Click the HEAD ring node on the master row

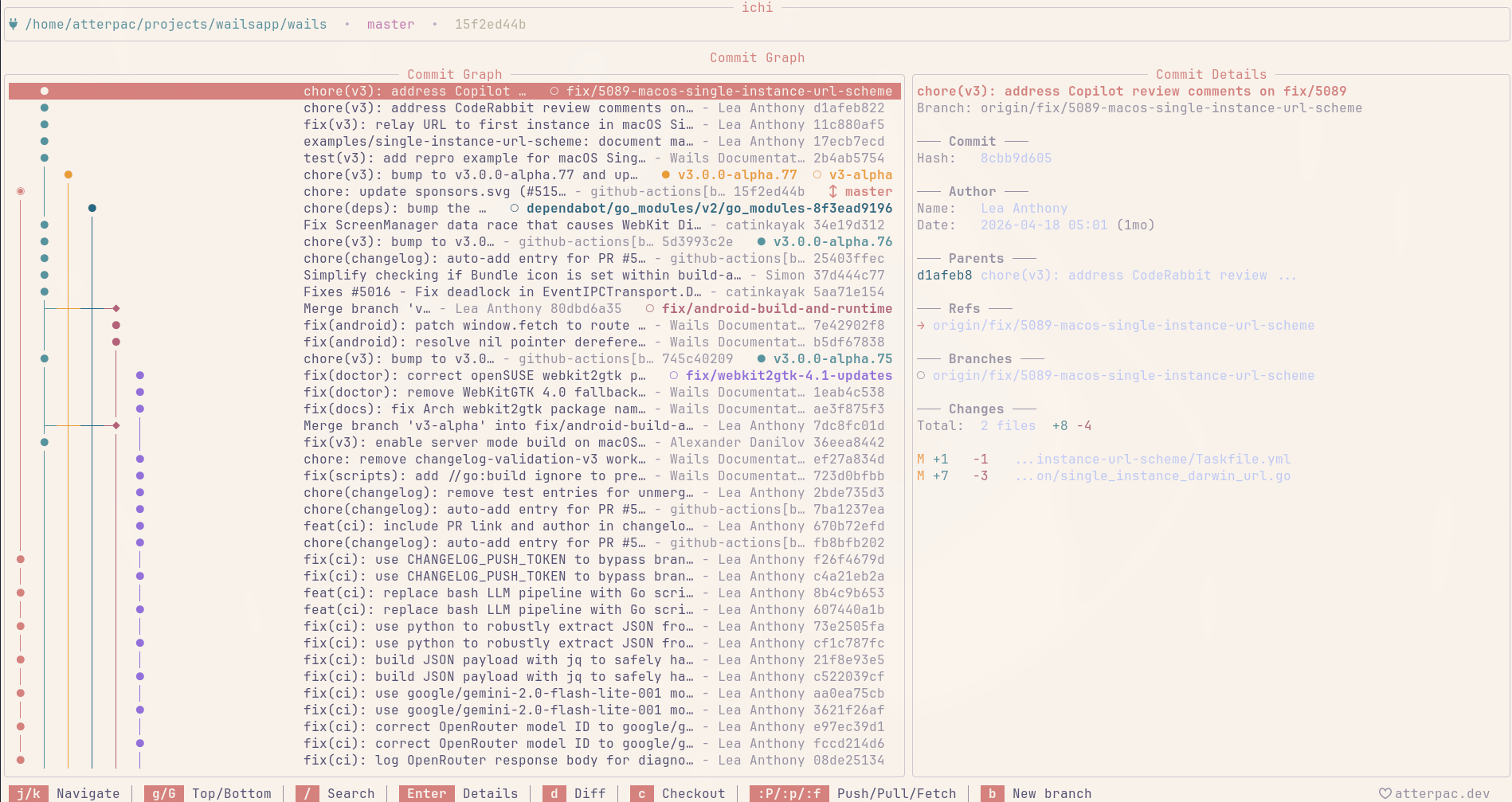21,191
